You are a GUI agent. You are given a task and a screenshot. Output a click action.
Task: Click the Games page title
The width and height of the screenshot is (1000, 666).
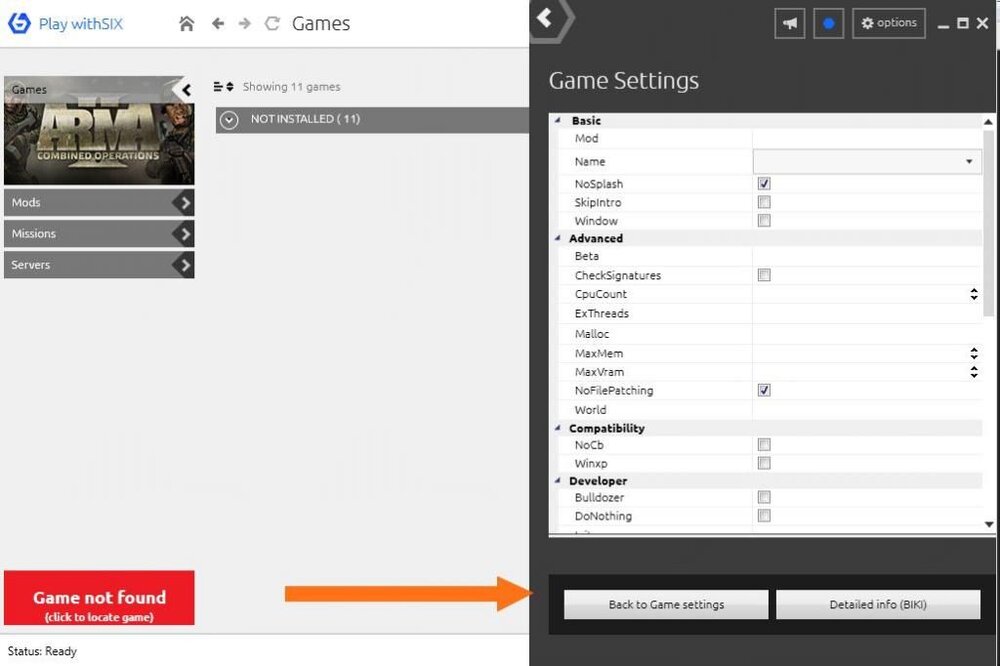pyautogui.click(x=321, y=24)
